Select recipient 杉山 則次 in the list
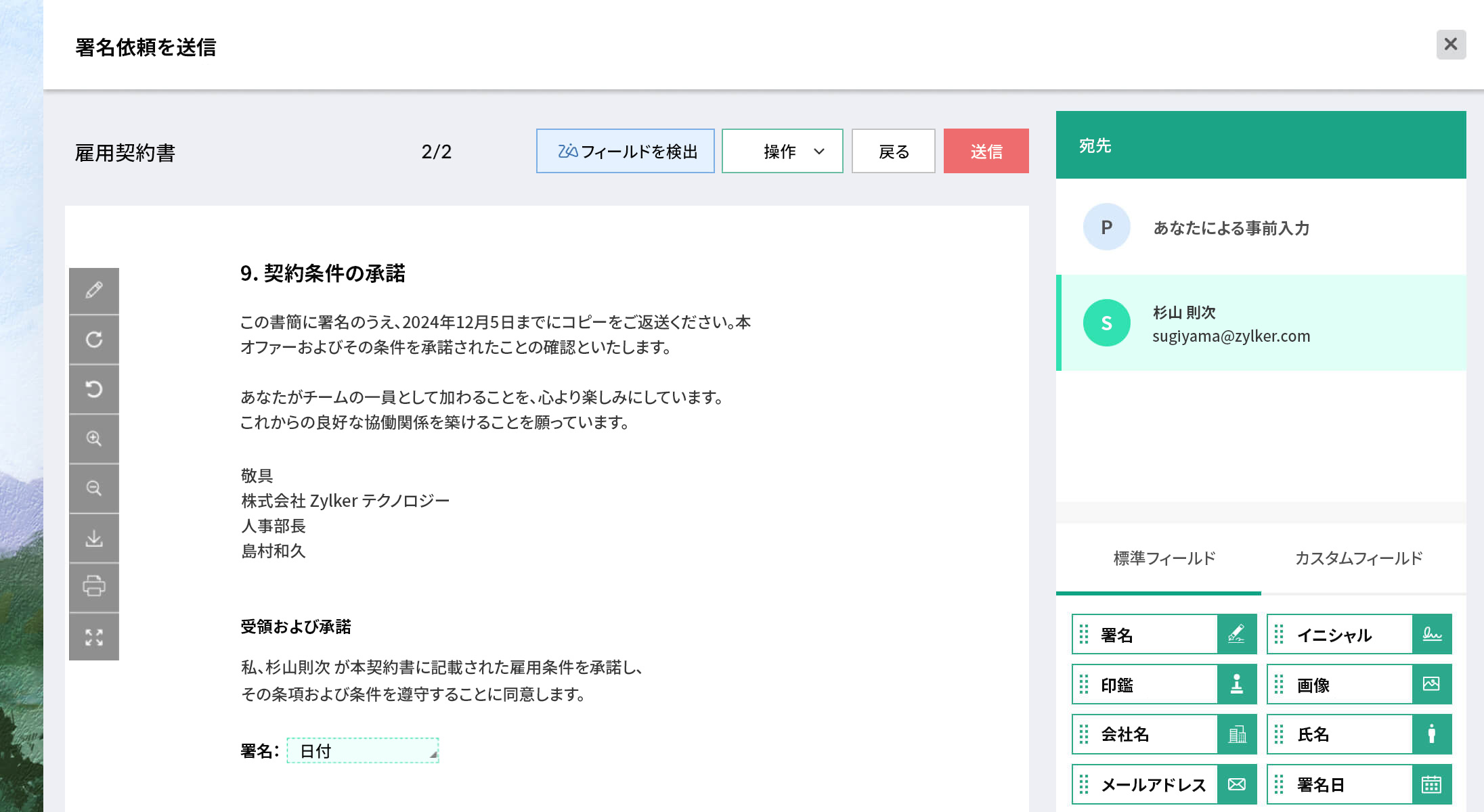Screen dimensions: 1484x812 (x=1259, y=323)
